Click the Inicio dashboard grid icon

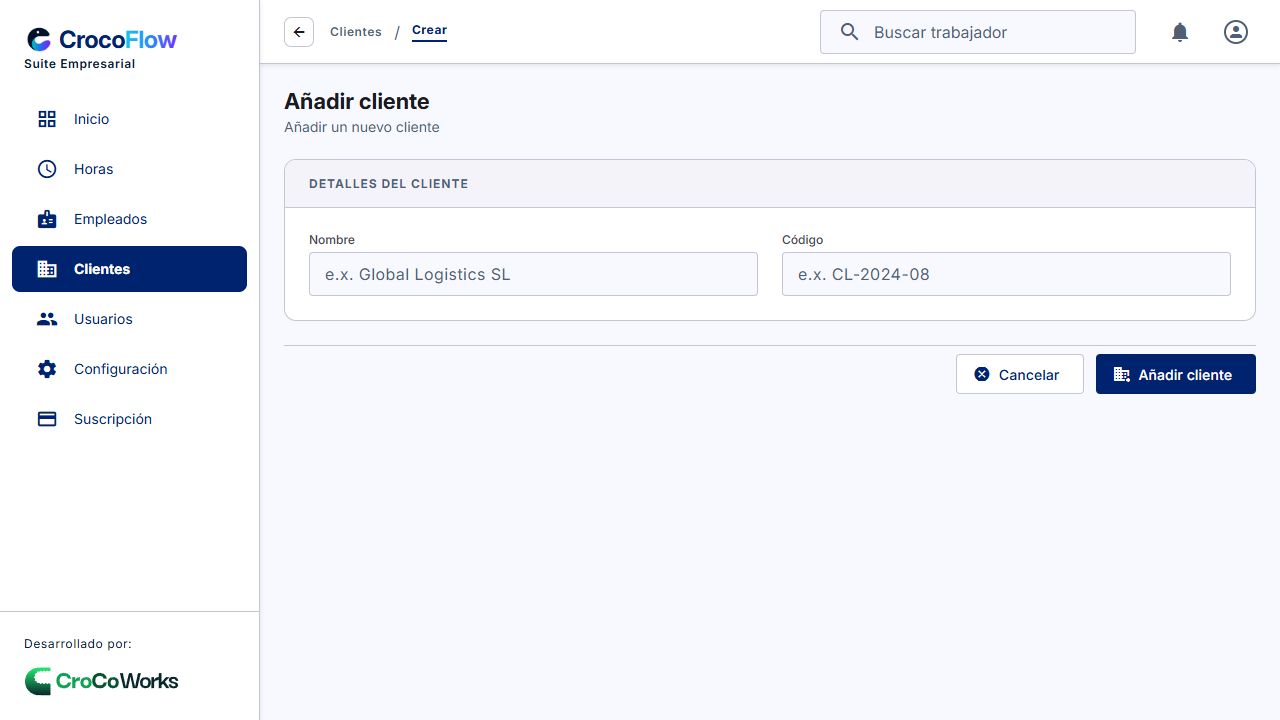click(x=47, y=119)
